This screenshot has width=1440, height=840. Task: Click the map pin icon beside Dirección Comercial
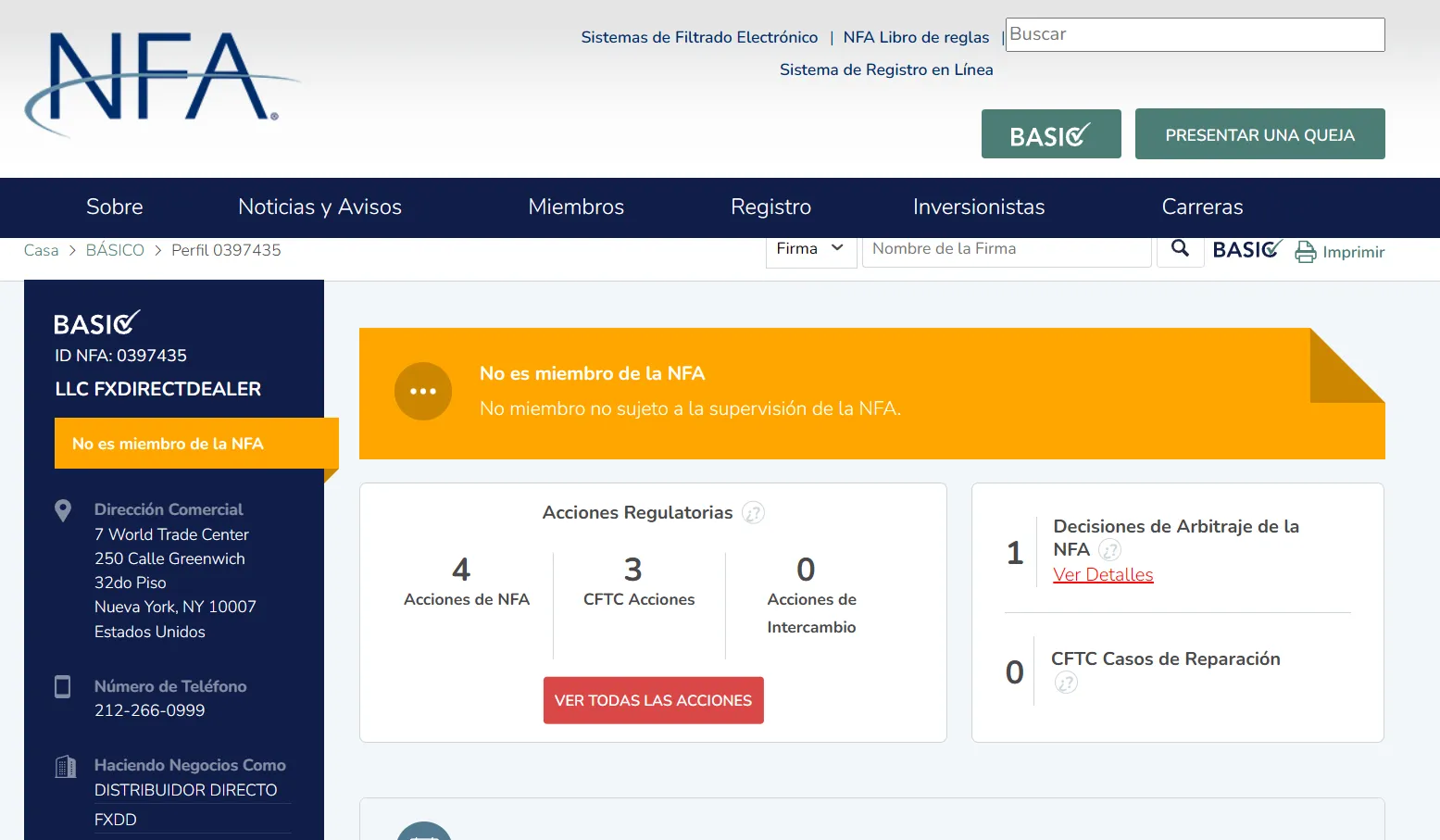63,510
